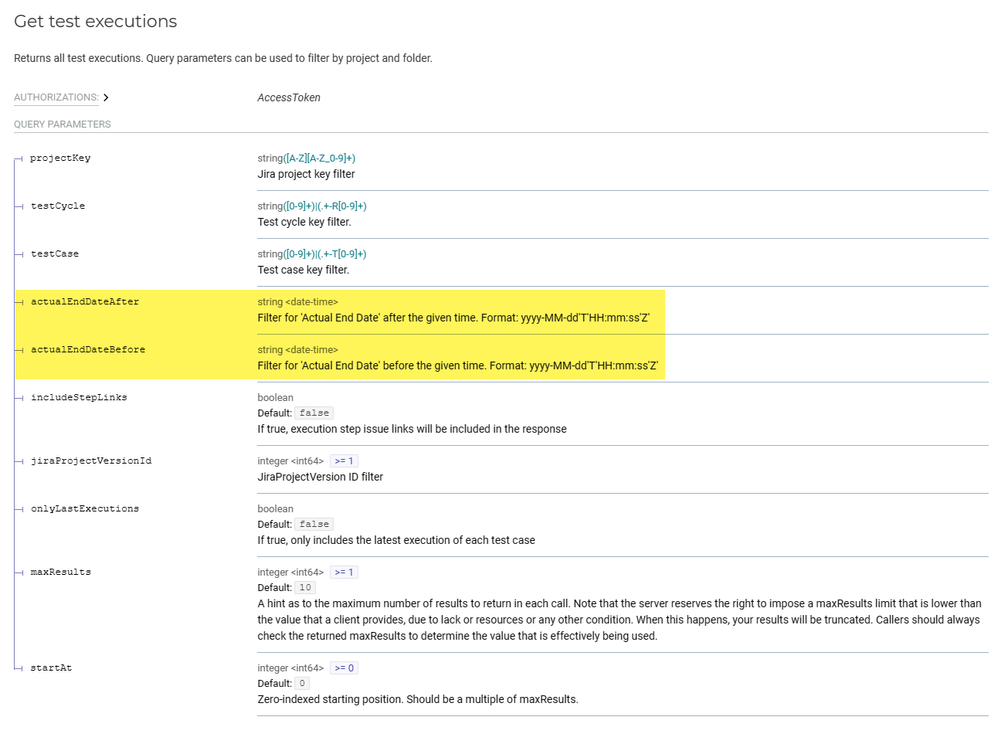Click the default value 10 badge for maxResults
Image resolution: width=998 pixels, height=731 pixels.
point(306,588)
